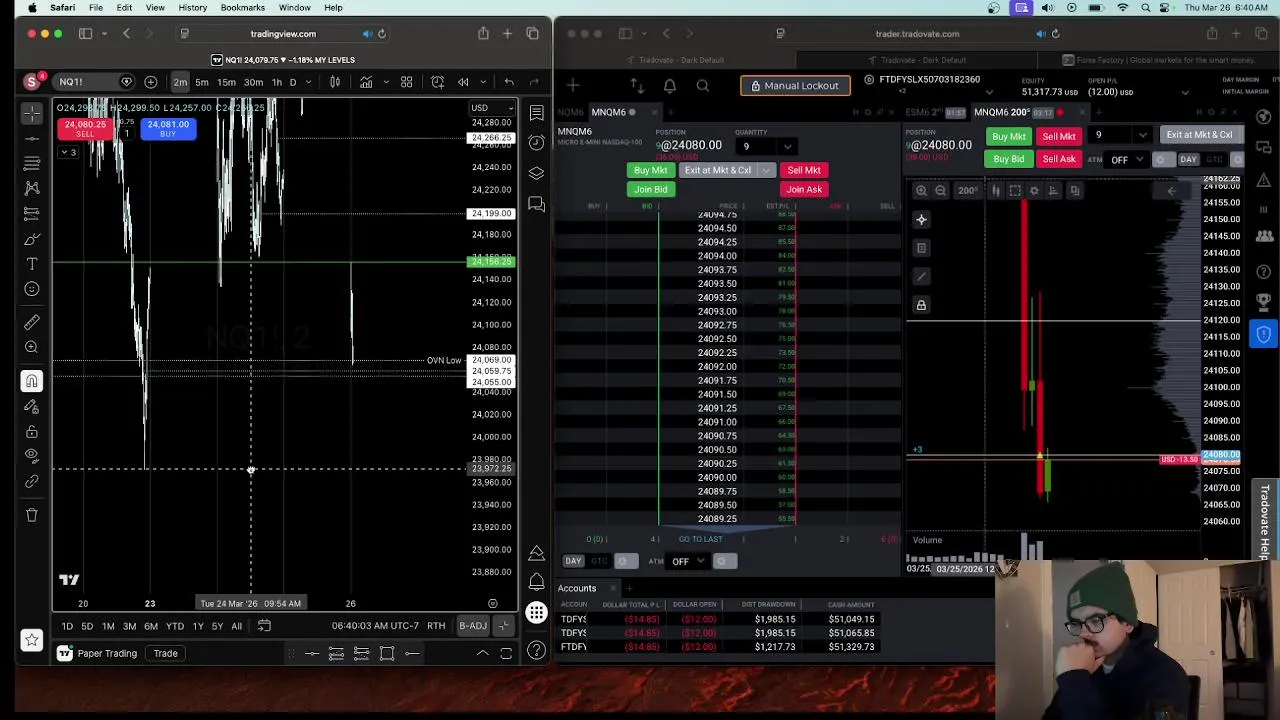The width and height of the screenshot is (1280, 720).
Task: Click the link drawings icon
Action: pos(32,481)
